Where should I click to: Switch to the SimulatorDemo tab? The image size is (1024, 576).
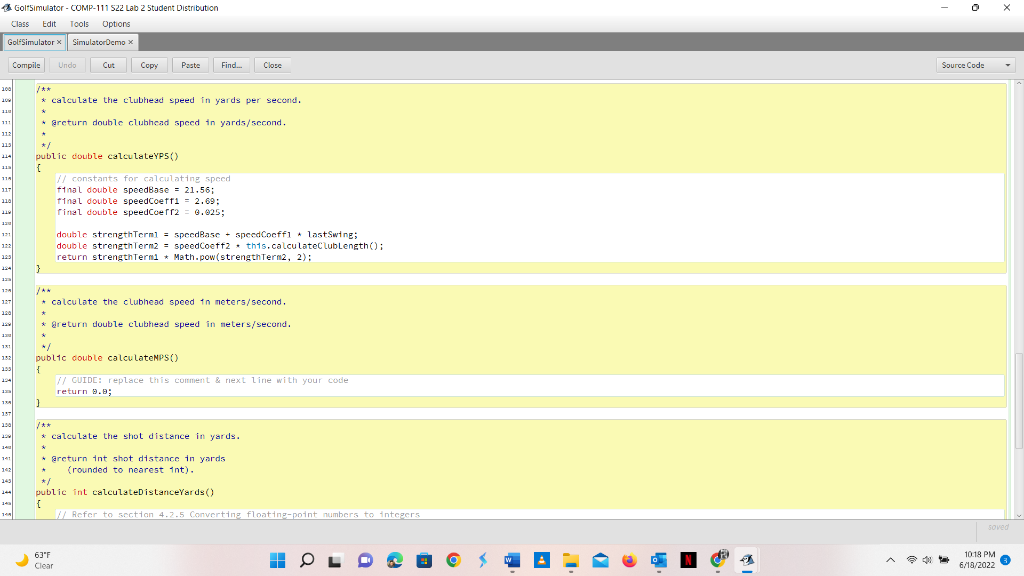click(x=99, y=42)
